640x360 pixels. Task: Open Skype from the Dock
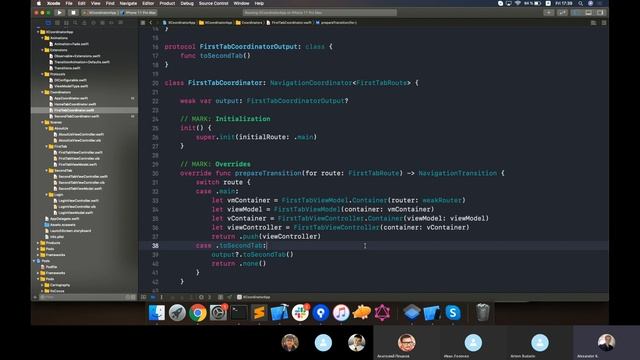[x=453, y=313]
